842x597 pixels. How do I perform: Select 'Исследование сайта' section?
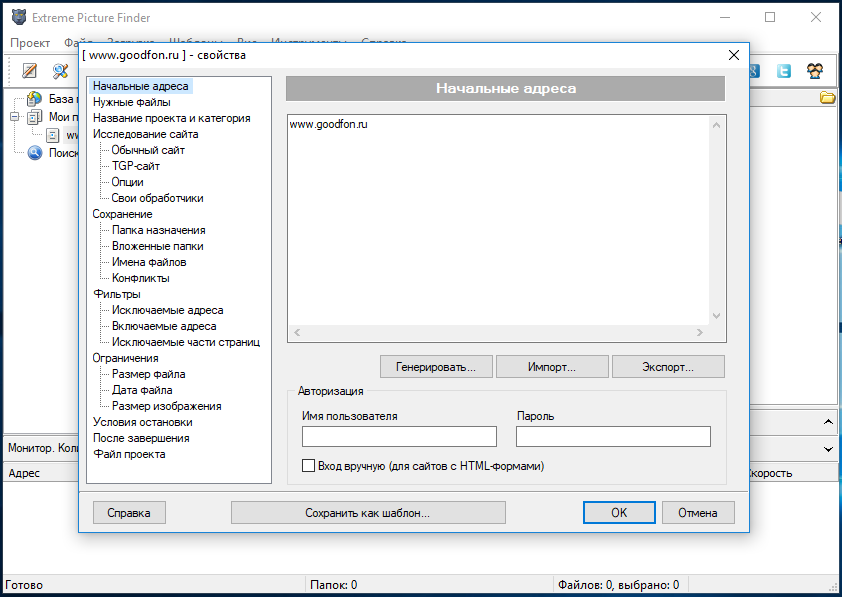click(146, 134)
